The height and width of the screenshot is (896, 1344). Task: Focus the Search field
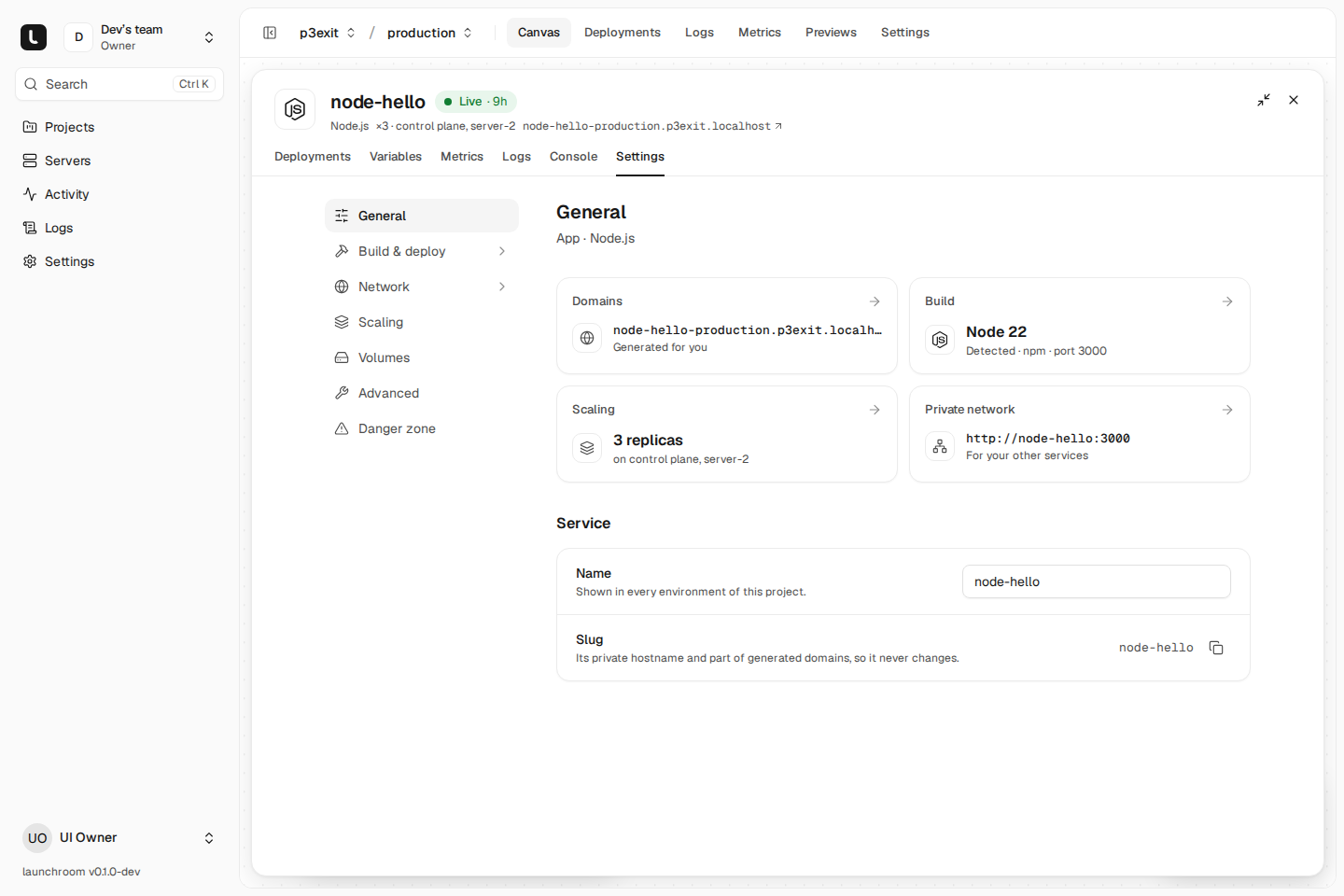(x=119, y=84)
